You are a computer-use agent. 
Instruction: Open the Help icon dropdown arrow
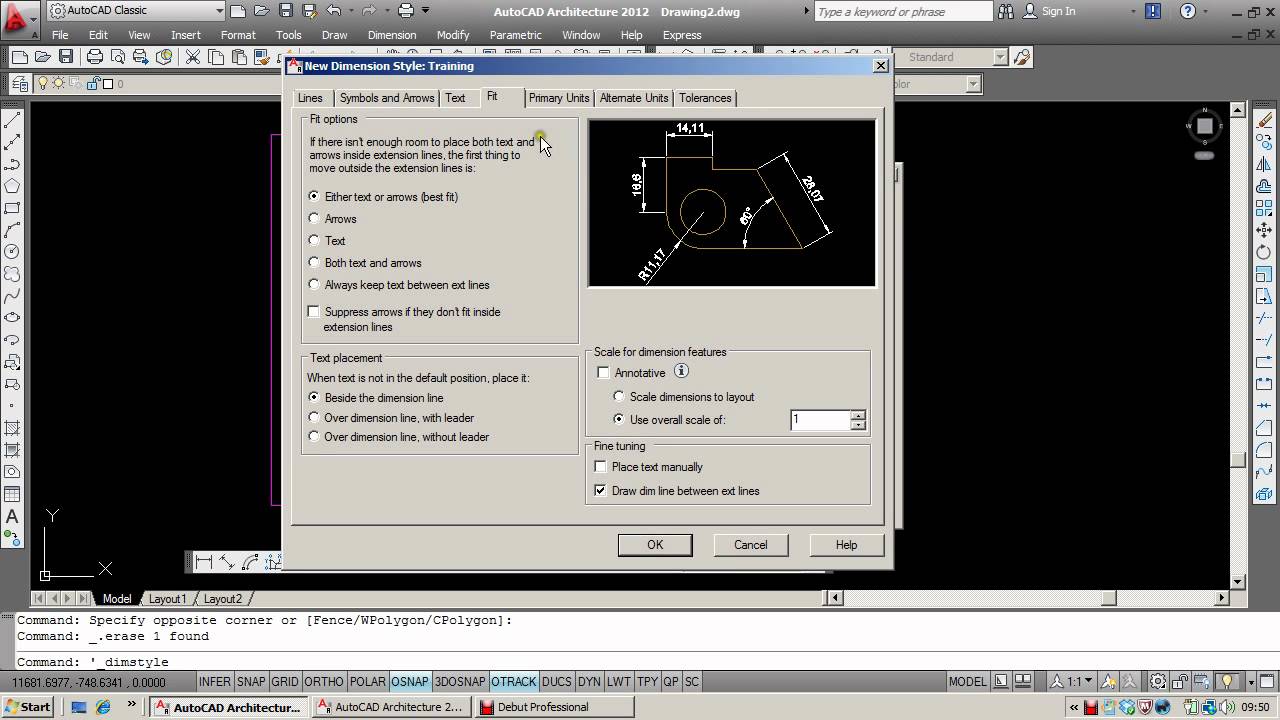click(1206, 12)
